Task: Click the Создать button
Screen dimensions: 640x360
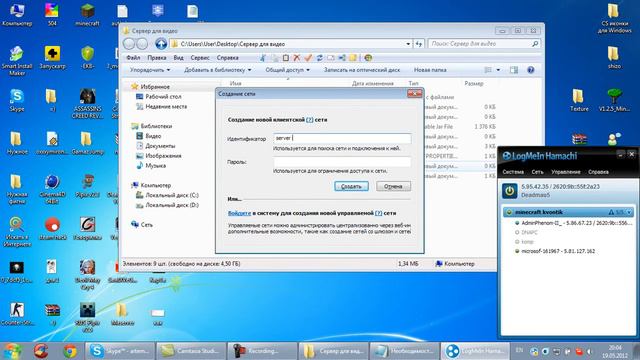Action: click(351, 186)
